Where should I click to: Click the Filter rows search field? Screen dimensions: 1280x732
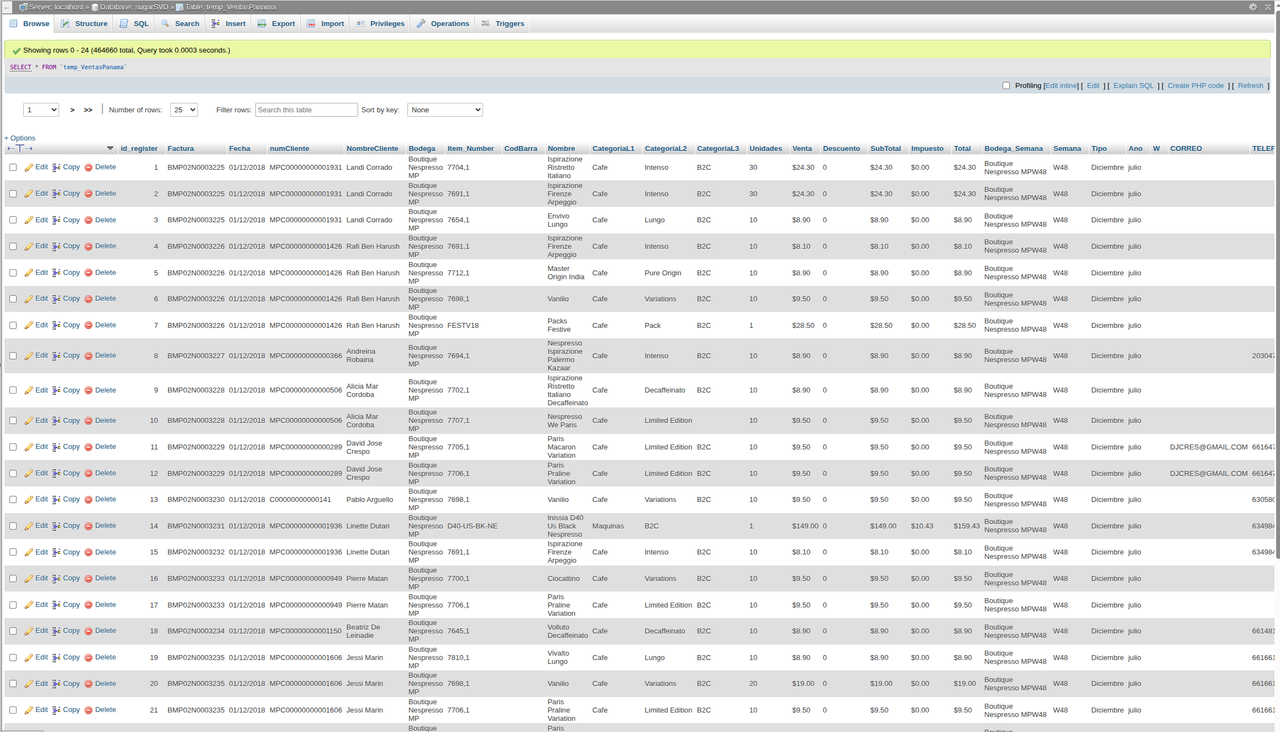tap(305, 109)
